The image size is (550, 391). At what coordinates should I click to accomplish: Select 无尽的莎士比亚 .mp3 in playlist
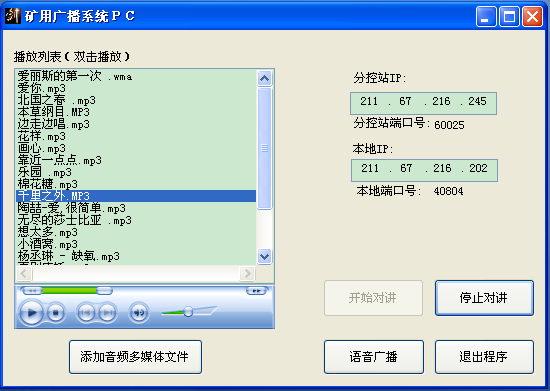point(136,220)
